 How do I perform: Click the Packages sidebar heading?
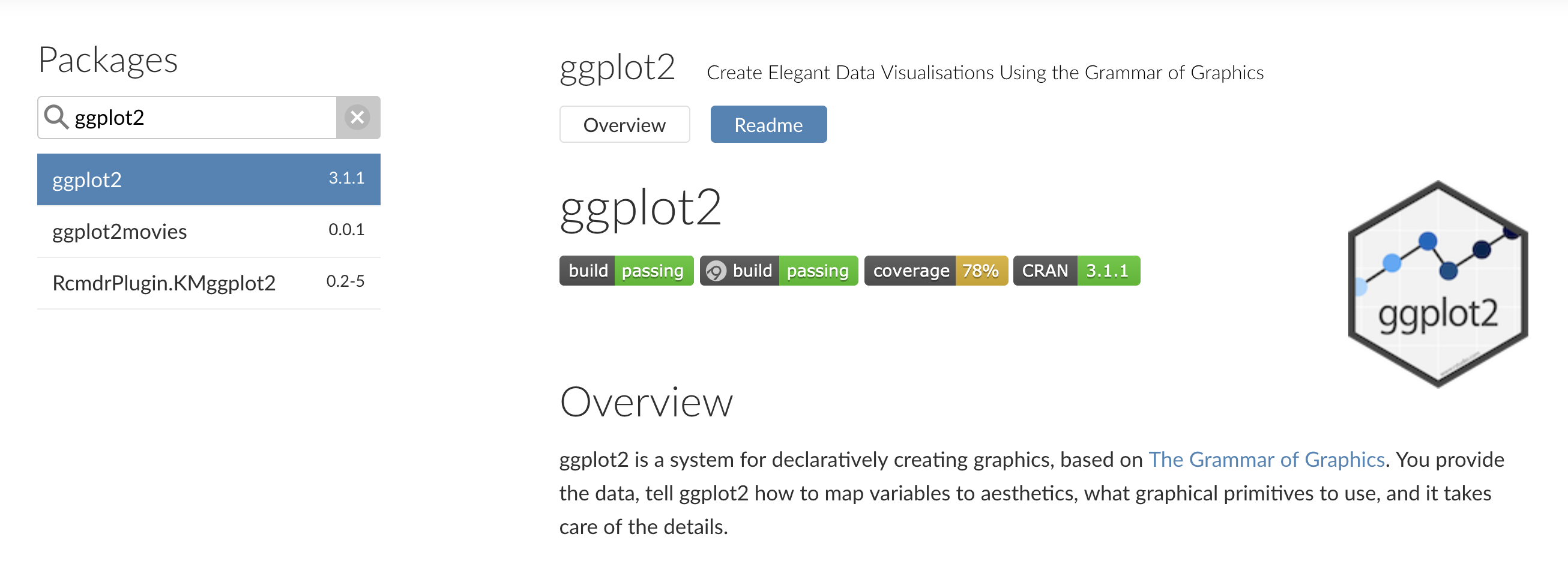click(107, 59)
